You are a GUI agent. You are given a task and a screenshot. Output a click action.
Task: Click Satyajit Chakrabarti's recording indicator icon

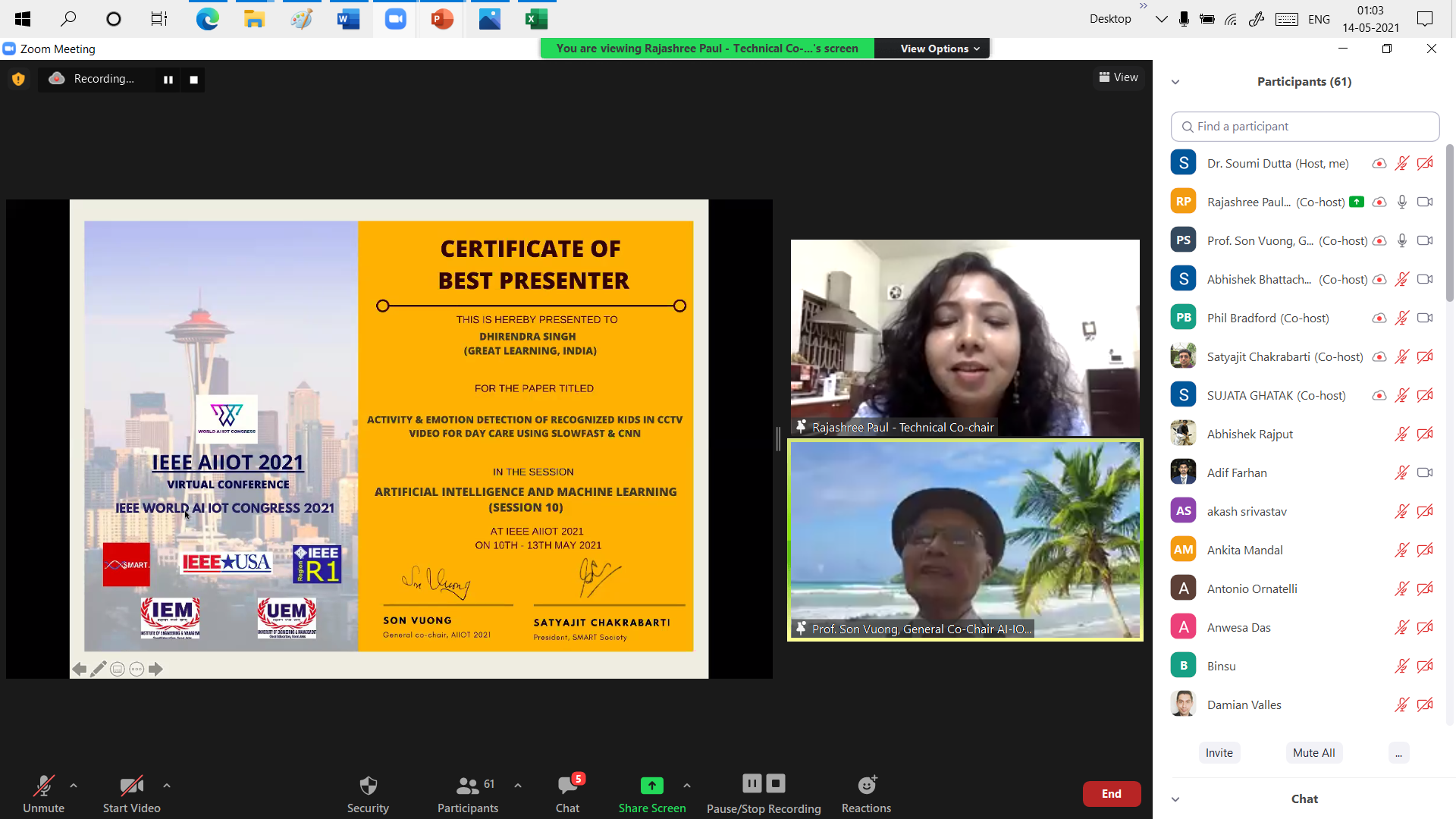coord(1379,357)
